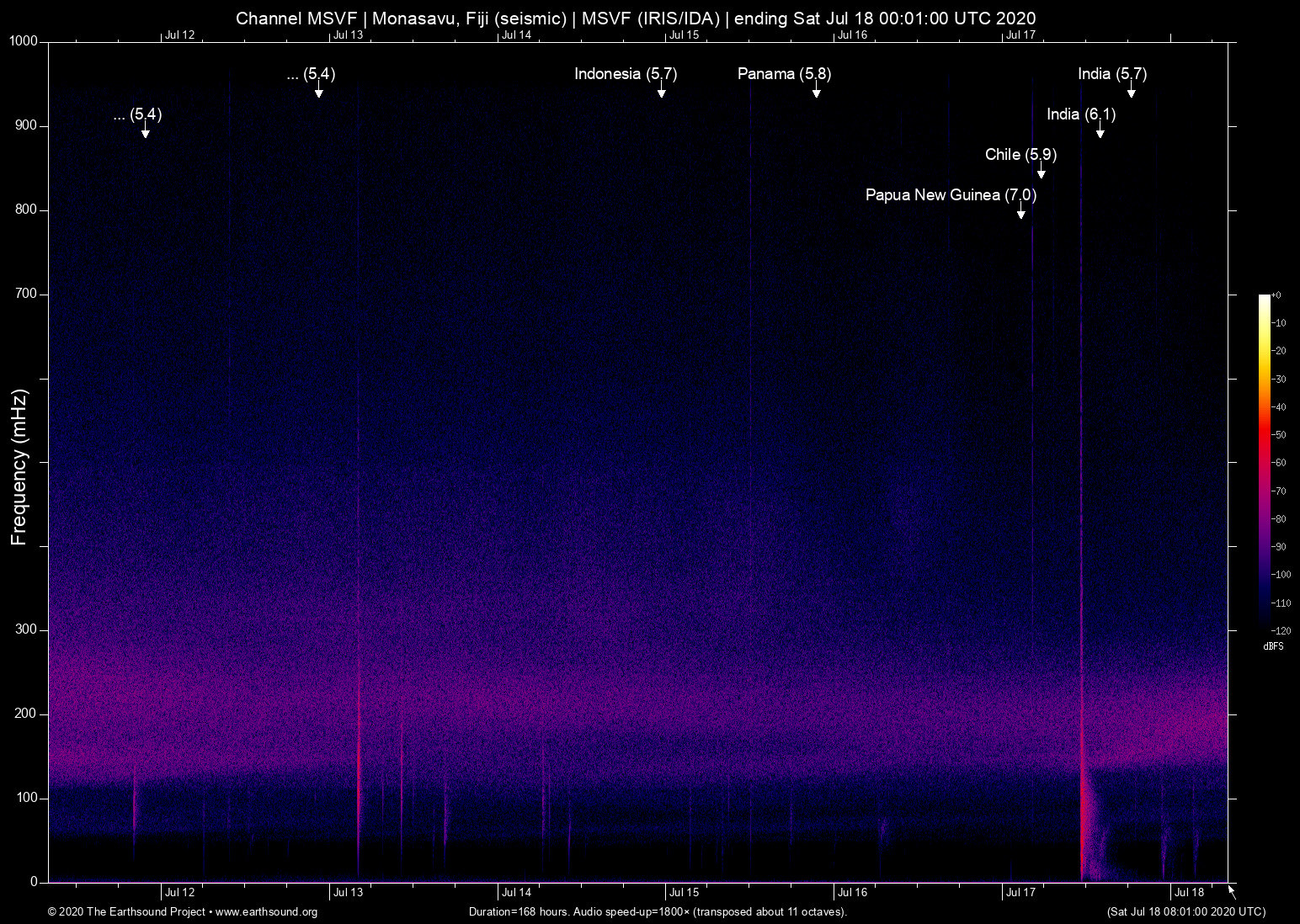
Task: Select the Jul 13 date marker on bottom axis
Action: point(348,892)
